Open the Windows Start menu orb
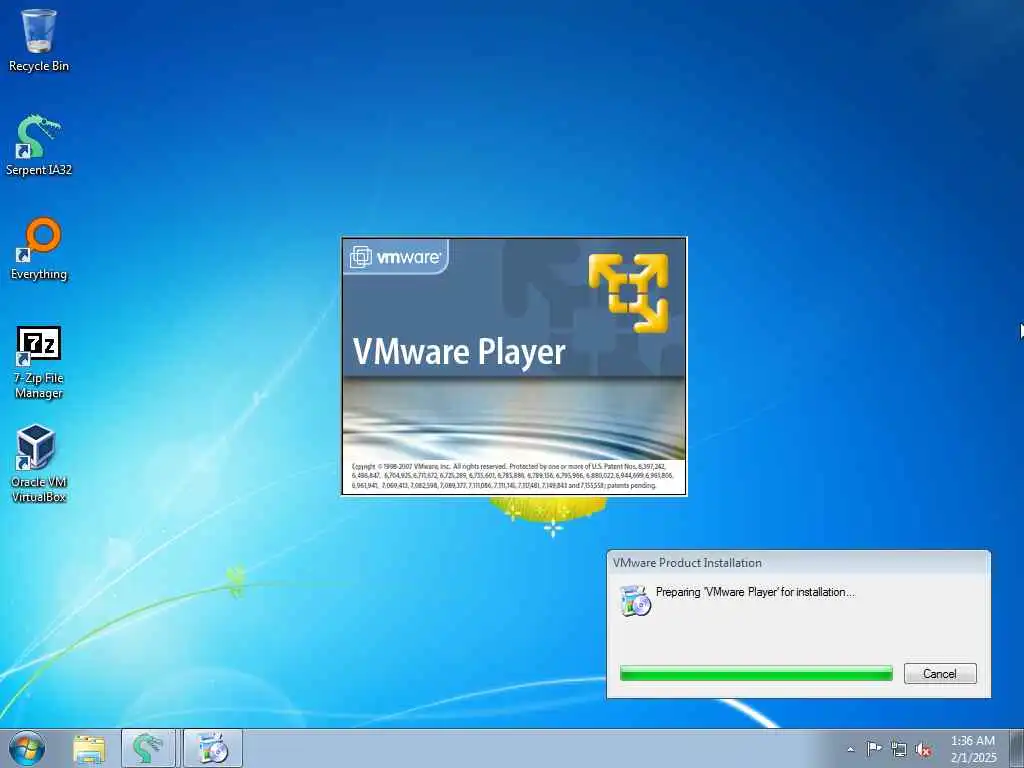Image resolution: width=1024 pixels, height=768 pixels. (x=27, y=748)
